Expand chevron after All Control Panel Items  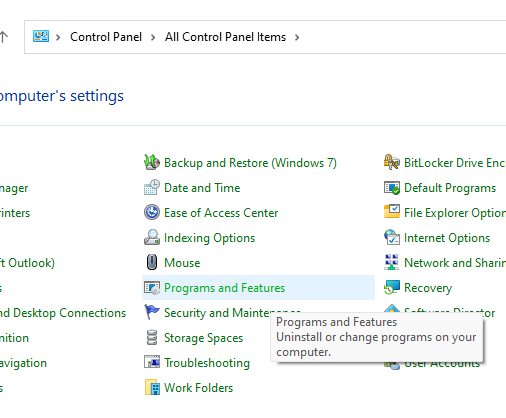(x=297, y=37)
